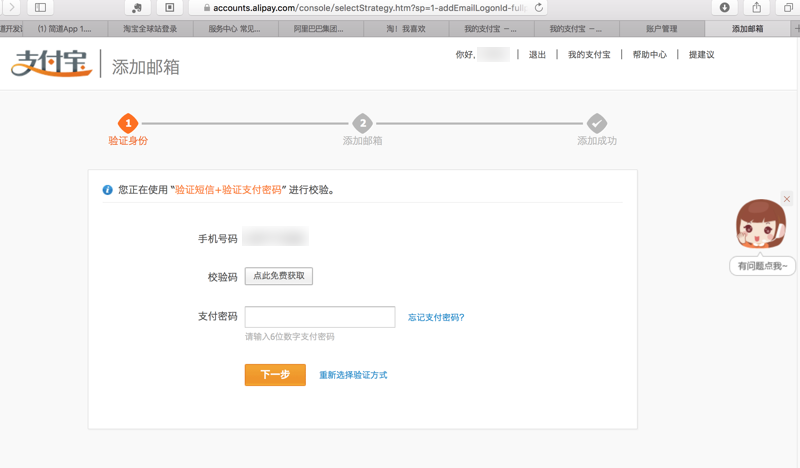The width and height of the screenshot is (800, 468).
Task: Click the 验证短信+验证支付密码 orange text
Action: click(228, 190)
